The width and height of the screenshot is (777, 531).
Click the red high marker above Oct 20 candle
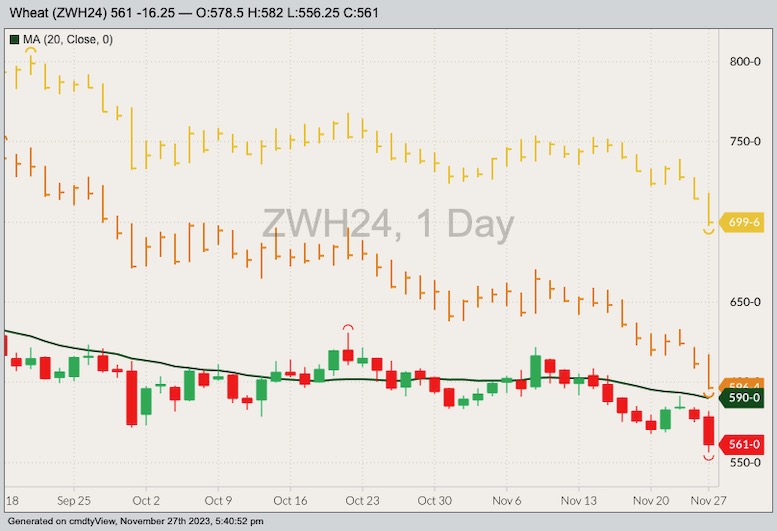tap(348, 328)
